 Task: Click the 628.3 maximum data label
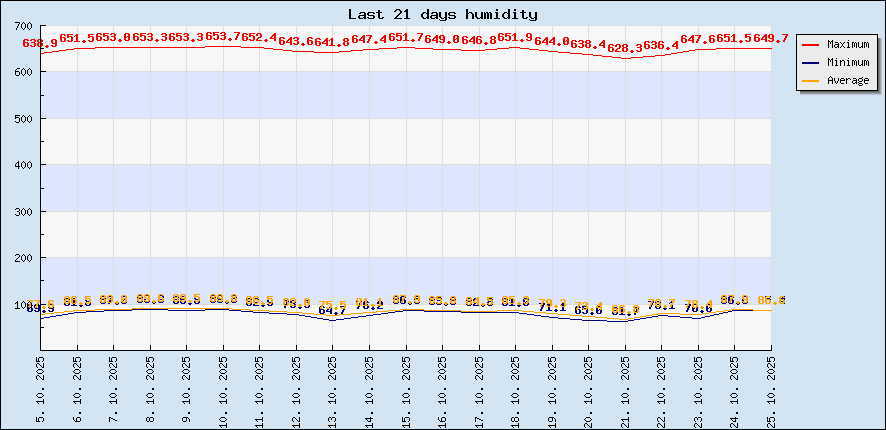625,48
